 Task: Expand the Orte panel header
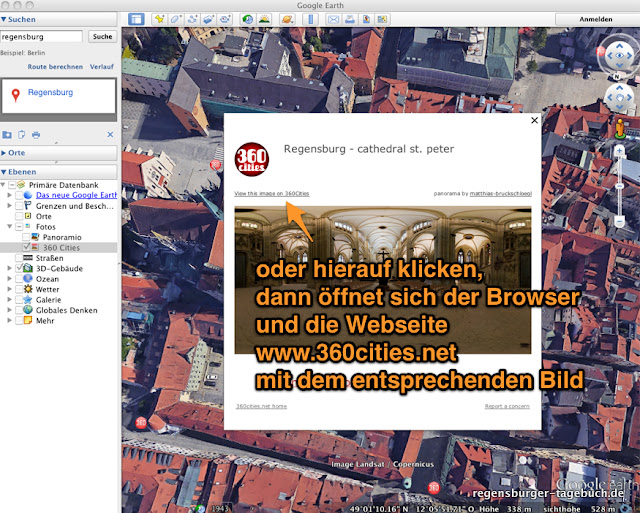58,153
